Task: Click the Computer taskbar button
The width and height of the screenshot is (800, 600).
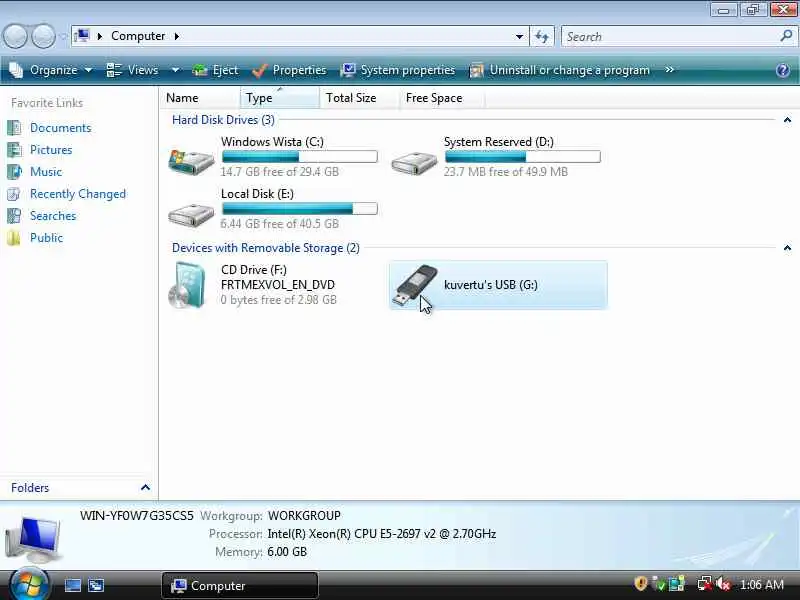Action: coord(240,585)
